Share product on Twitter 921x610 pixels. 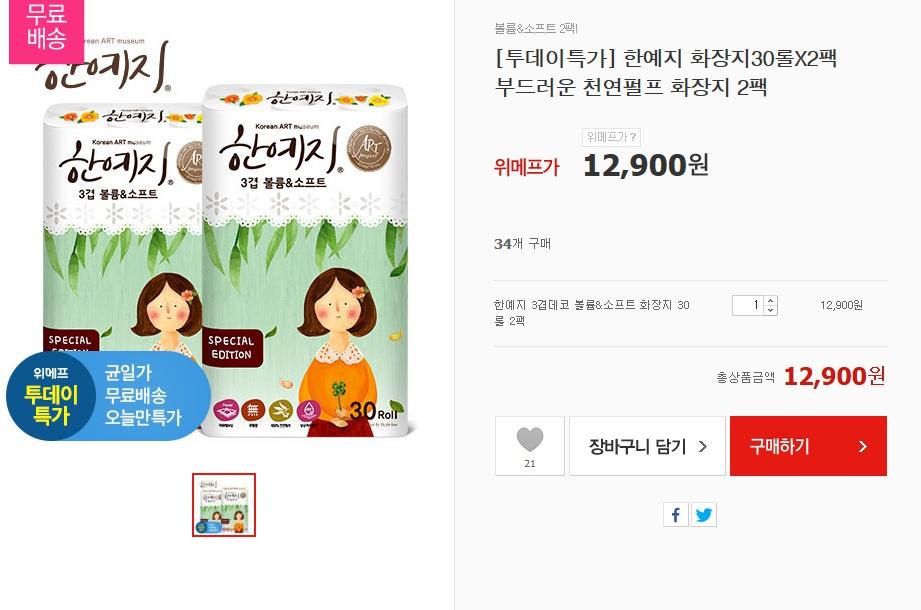(x=704, y=515)
